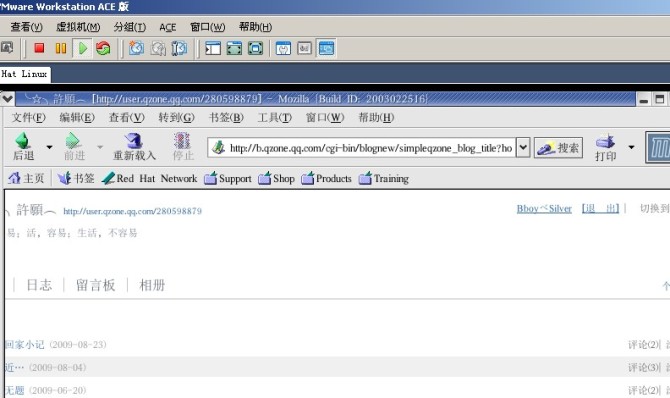Suspend the VM with yellow pause icon
This screenshot has height=398, width=670.
click(x=61, y=48)
